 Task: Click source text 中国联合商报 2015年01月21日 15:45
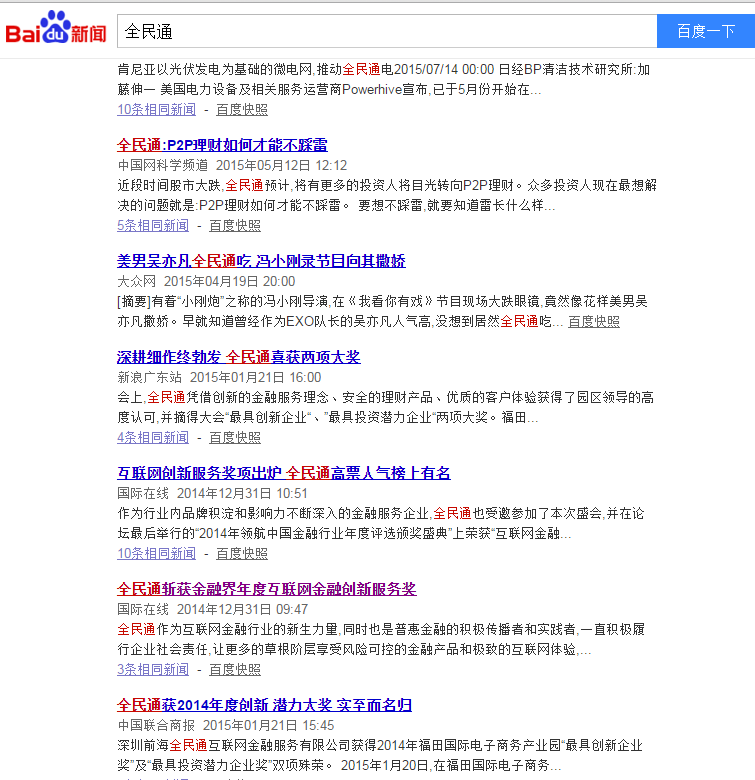[x=226, y=725]
